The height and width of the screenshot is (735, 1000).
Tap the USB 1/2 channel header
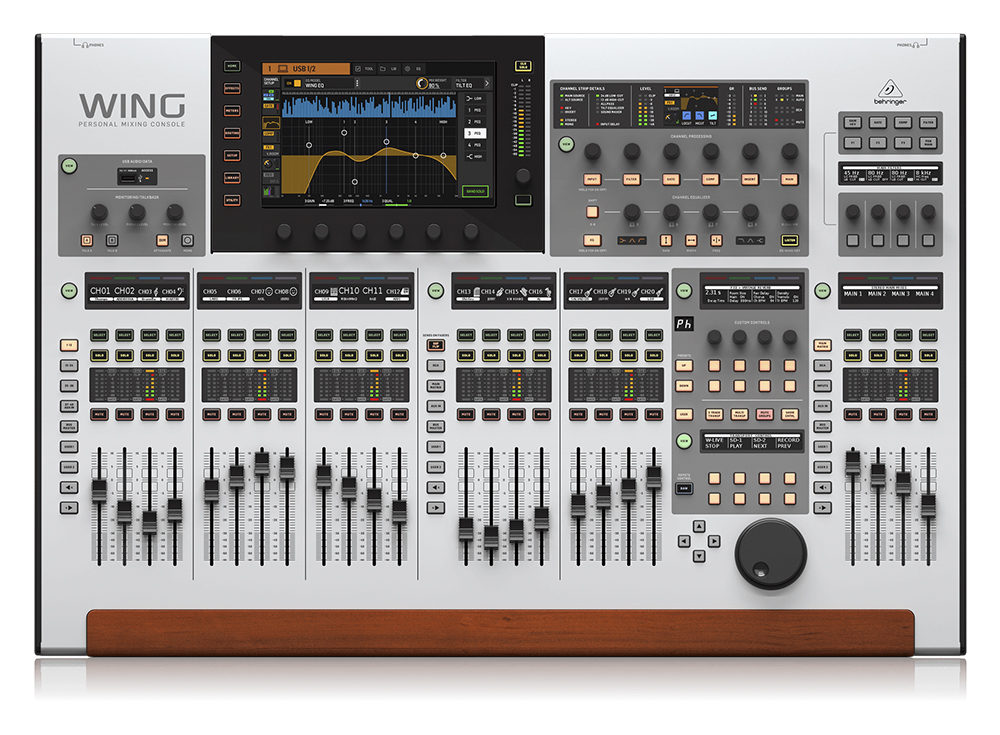coord(306,68)
